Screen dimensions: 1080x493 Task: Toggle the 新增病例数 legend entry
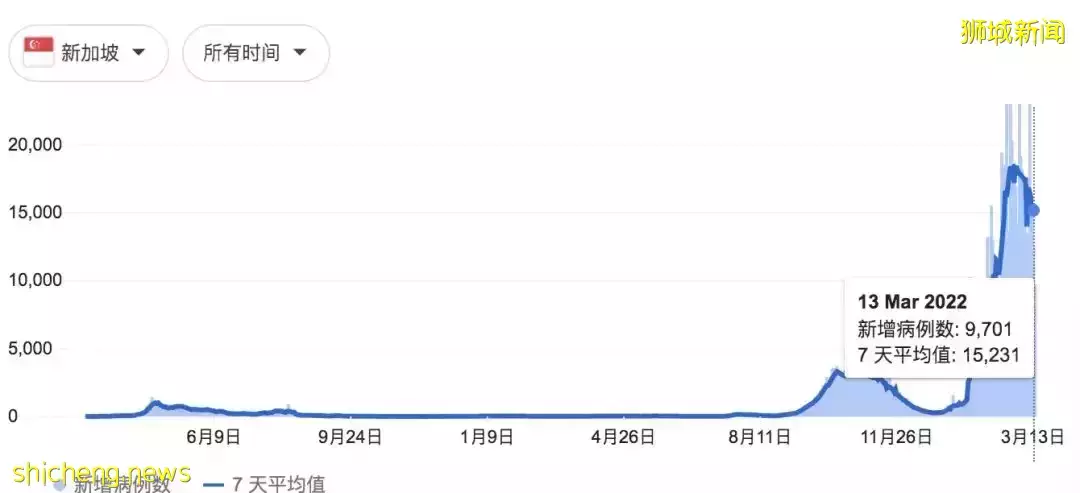point(112,485)
